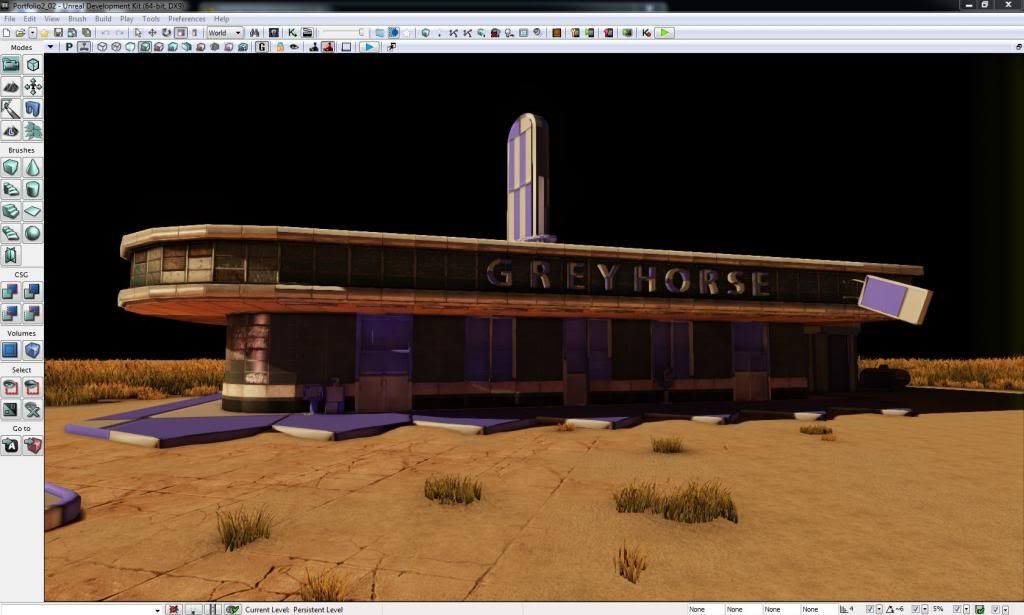This screenshot has width=1024, height=615.
Task: Choose the Sphere brush in Brushes
Action: coord(33,233)
